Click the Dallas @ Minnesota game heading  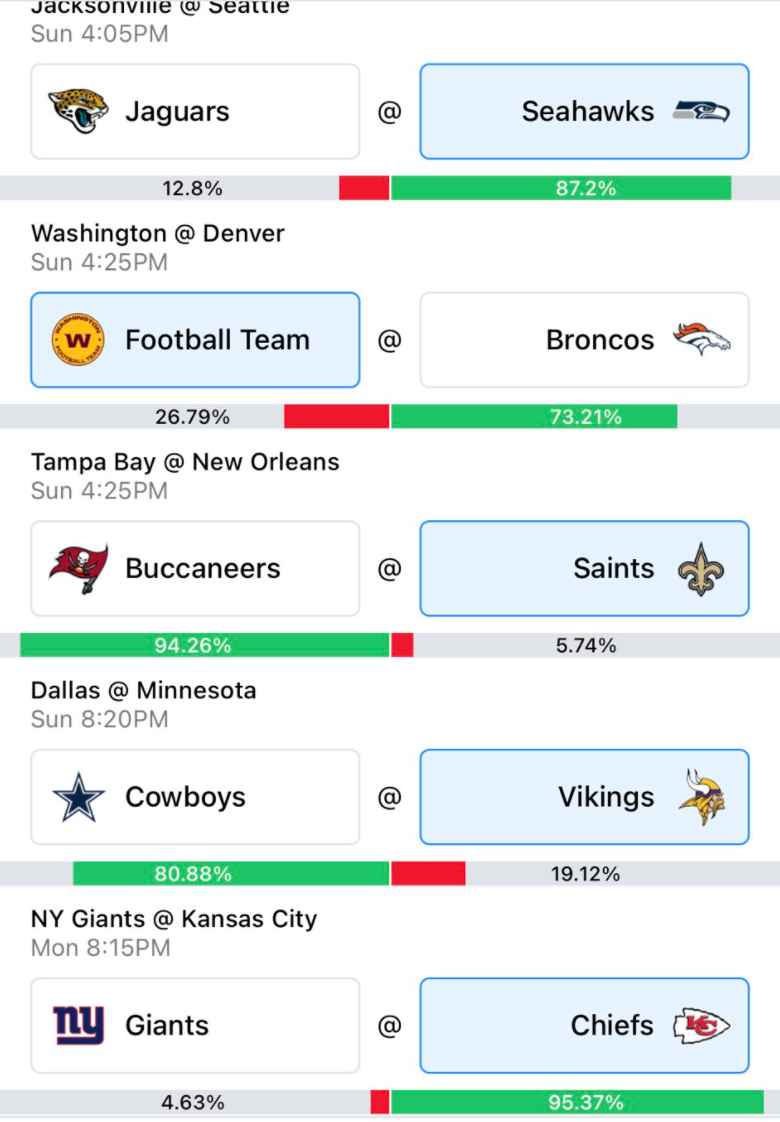pyautogui.click(x=144, y=691)
